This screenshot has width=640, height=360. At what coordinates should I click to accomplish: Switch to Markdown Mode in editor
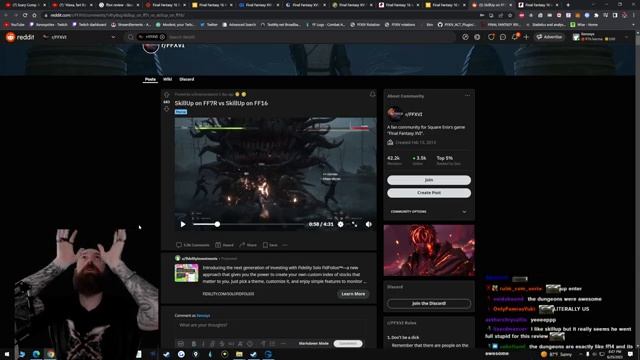point(313,344)
